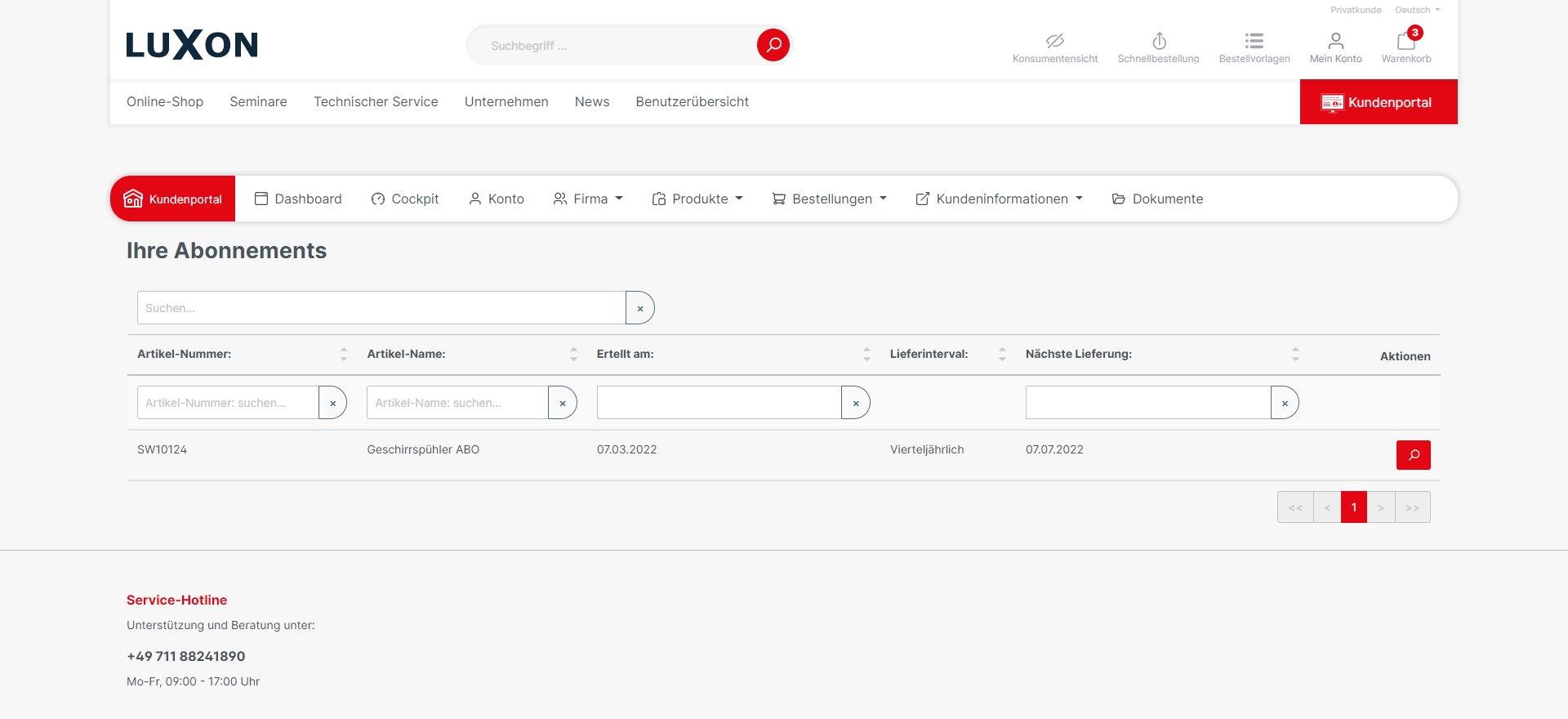Viewport: 1568px width, 719px height.
Task: Go to the Dashboard tab
Action: tap(298, 199)
